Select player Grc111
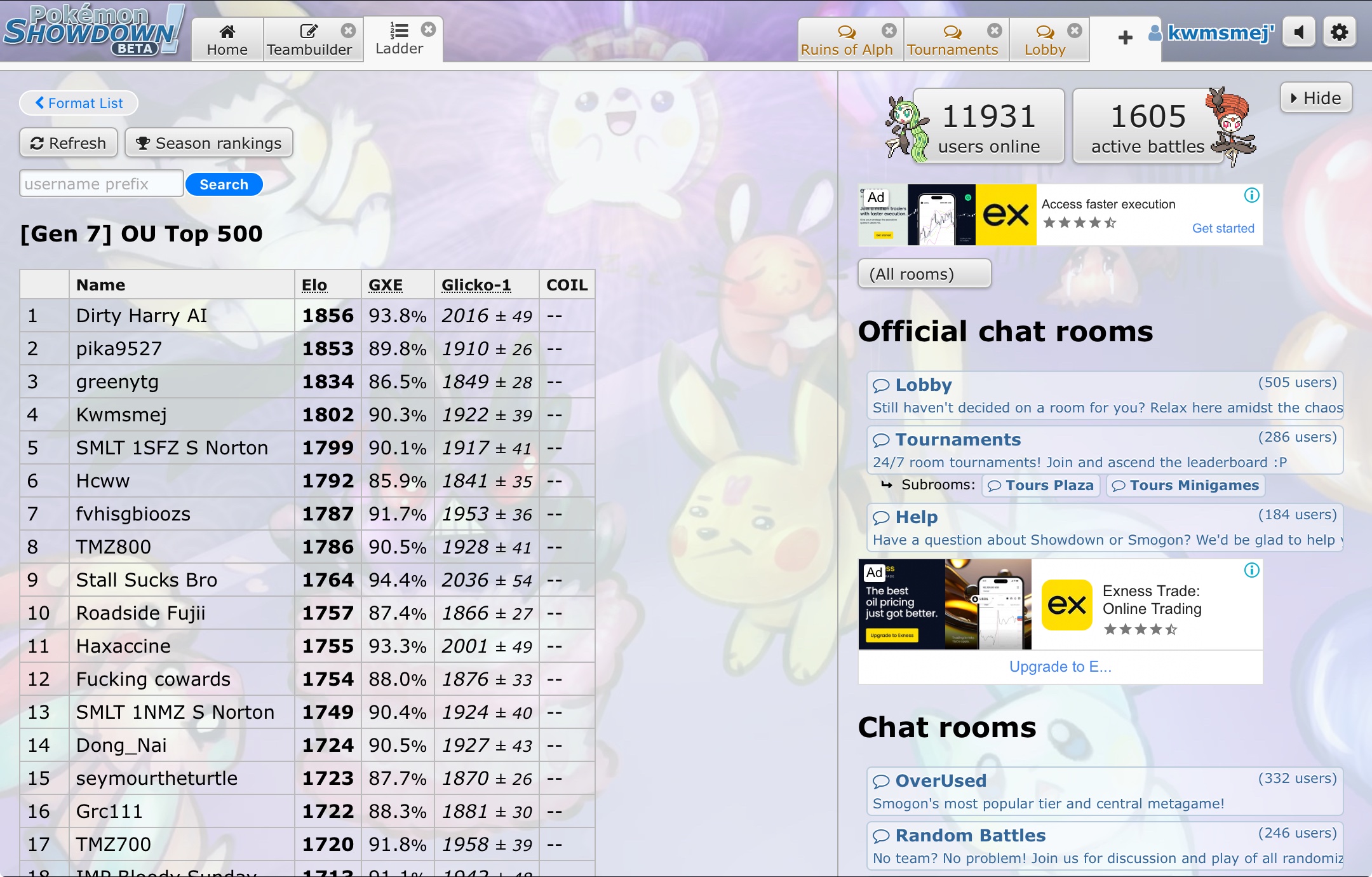Viewport: 1372px width, 877px height. click(109, 811)
